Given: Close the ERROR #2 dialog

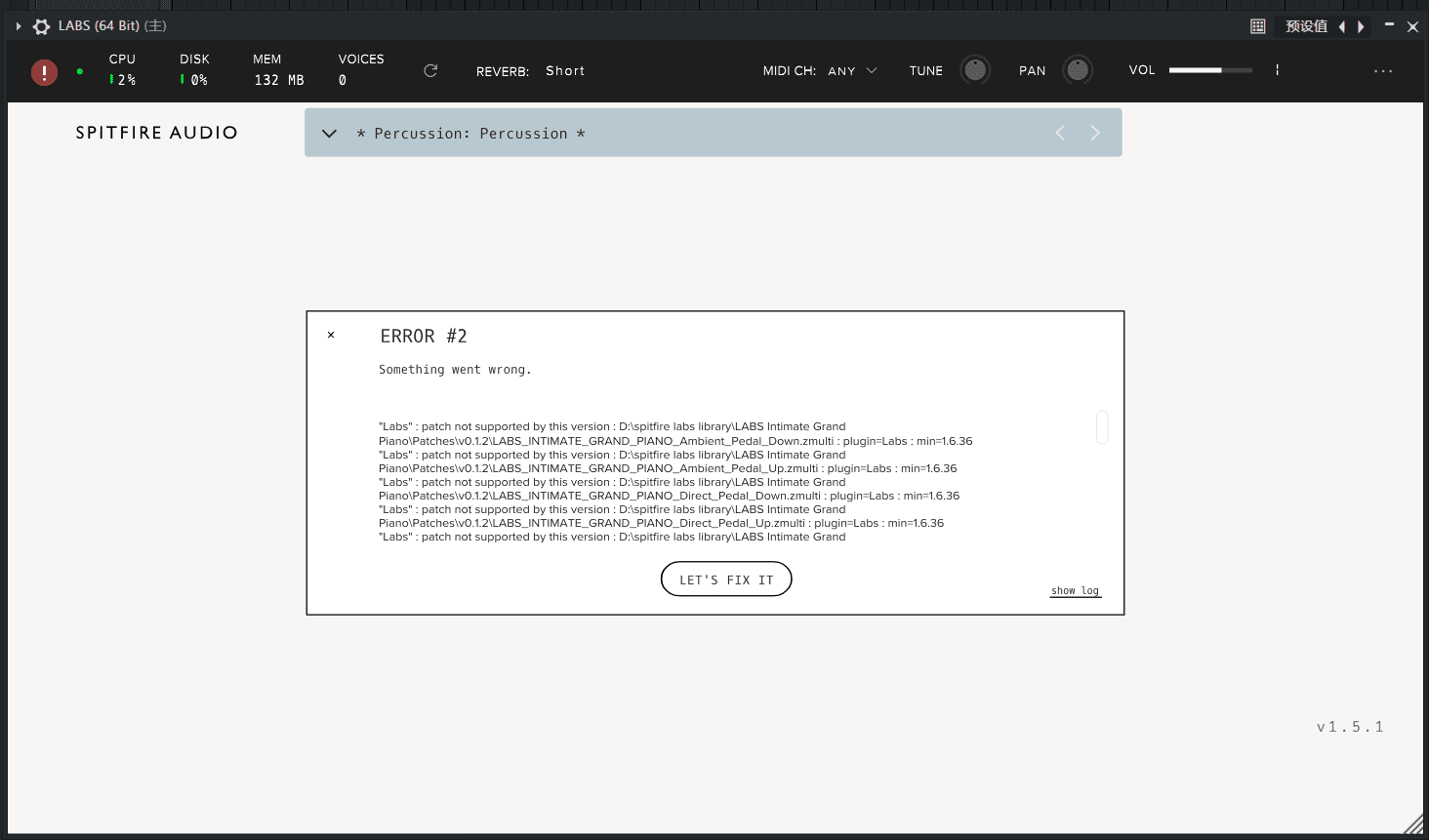Looking at the screenshot, I should [x=331, y=335].
